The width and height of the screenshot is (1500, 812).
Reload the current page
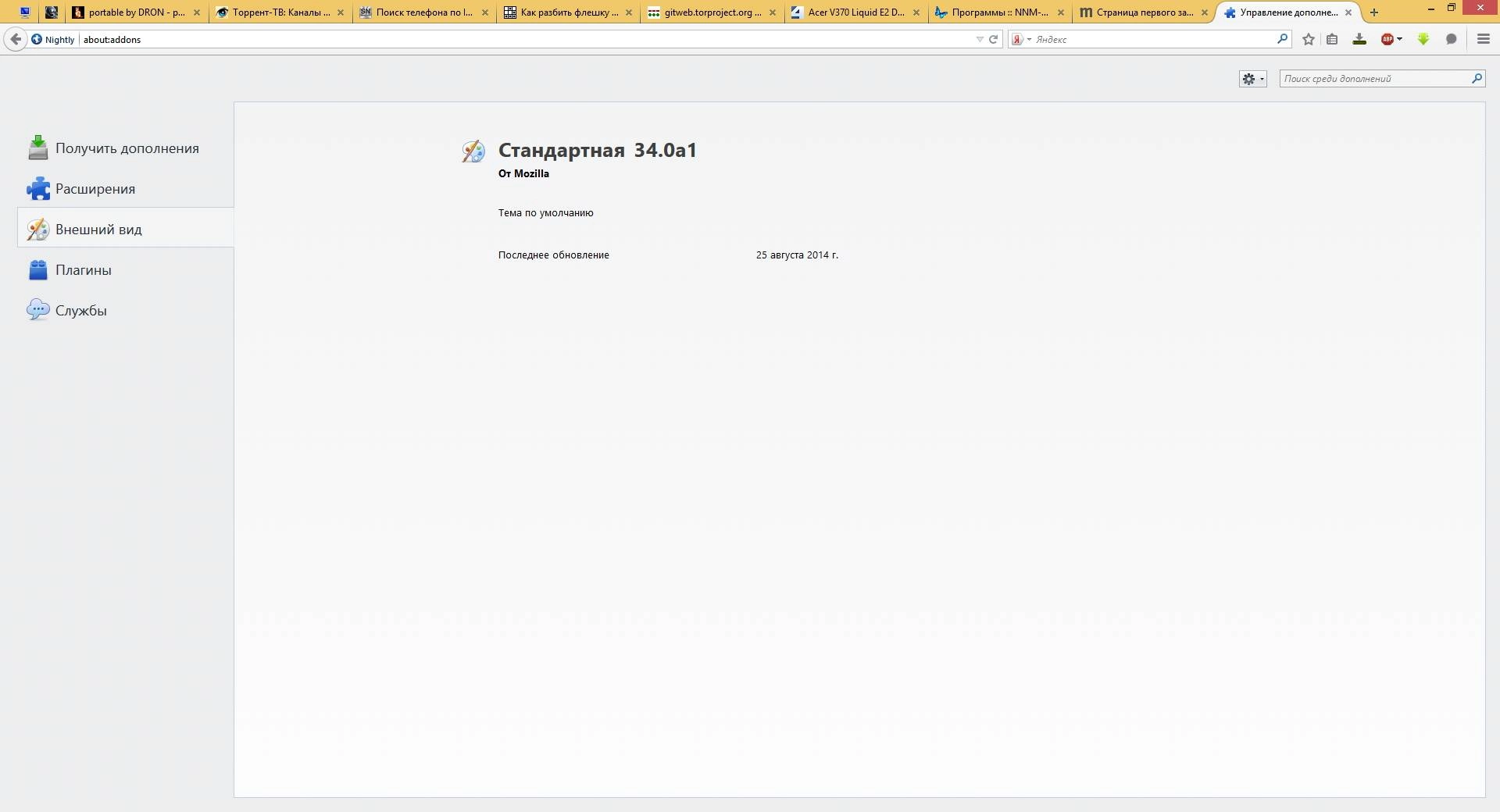(x=994, y=39)
